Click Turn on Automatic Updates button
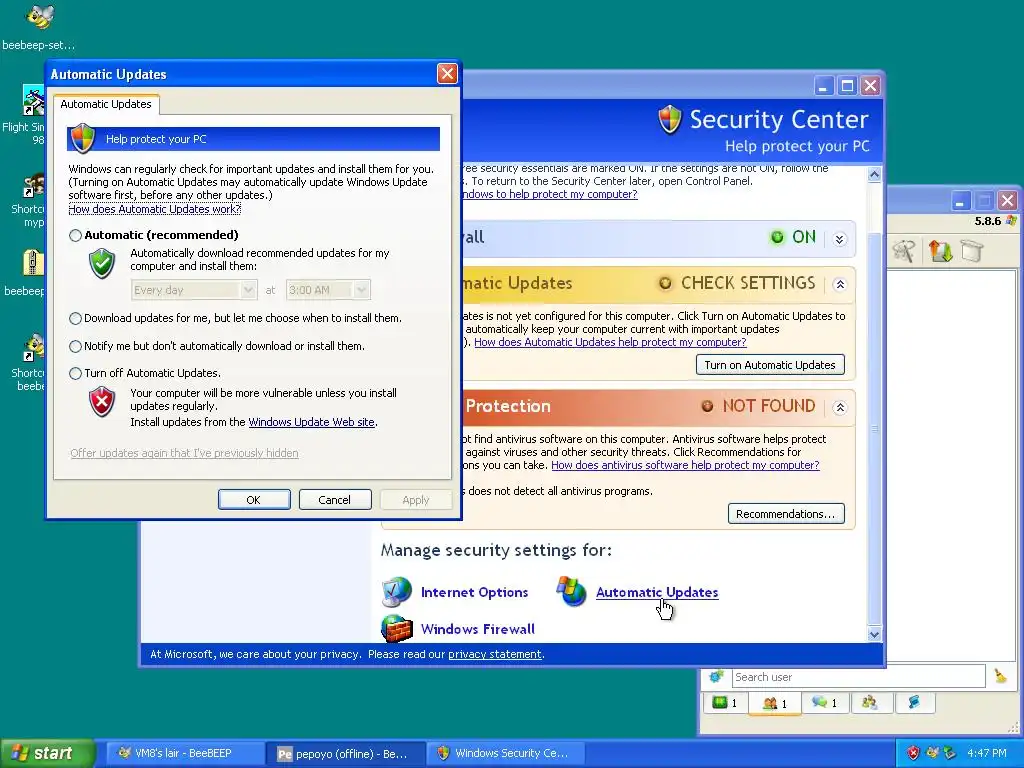Image resolution: width=1024 pixels, height=768 pixels. pos(770,364)
